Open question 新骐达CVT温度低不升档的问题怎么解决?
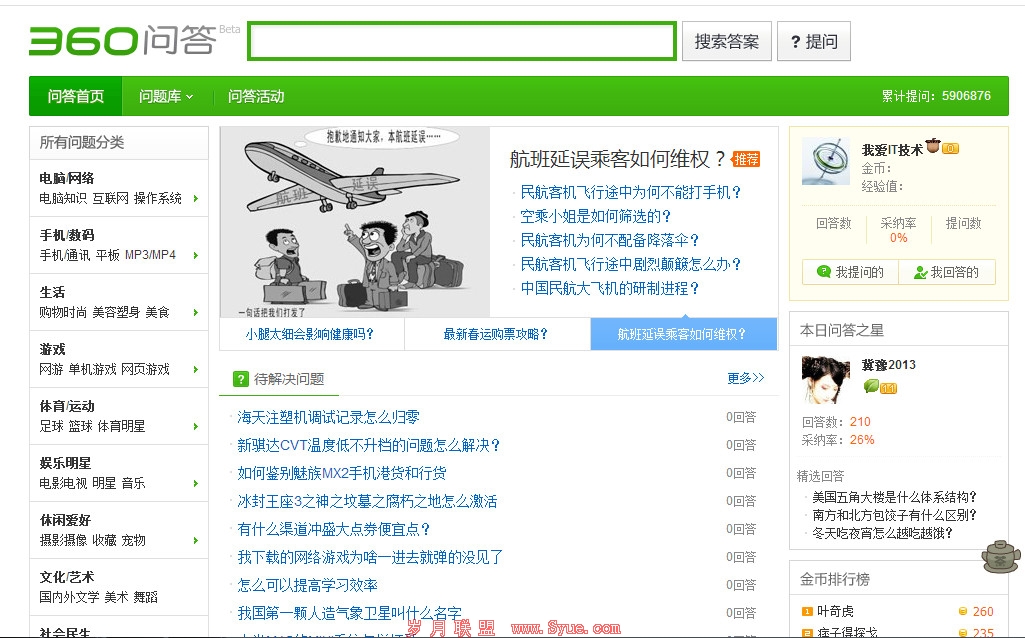 (369, 445)
